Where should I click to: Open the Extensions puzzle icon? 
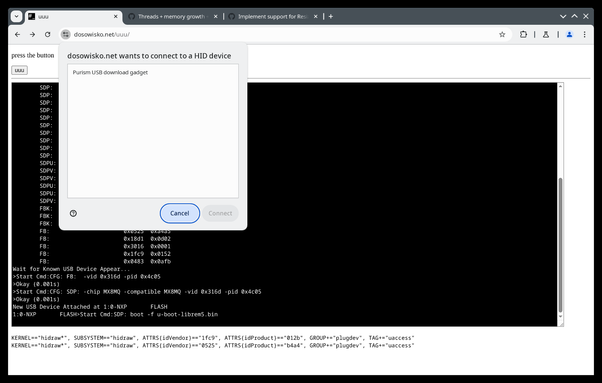click(523, 35)
